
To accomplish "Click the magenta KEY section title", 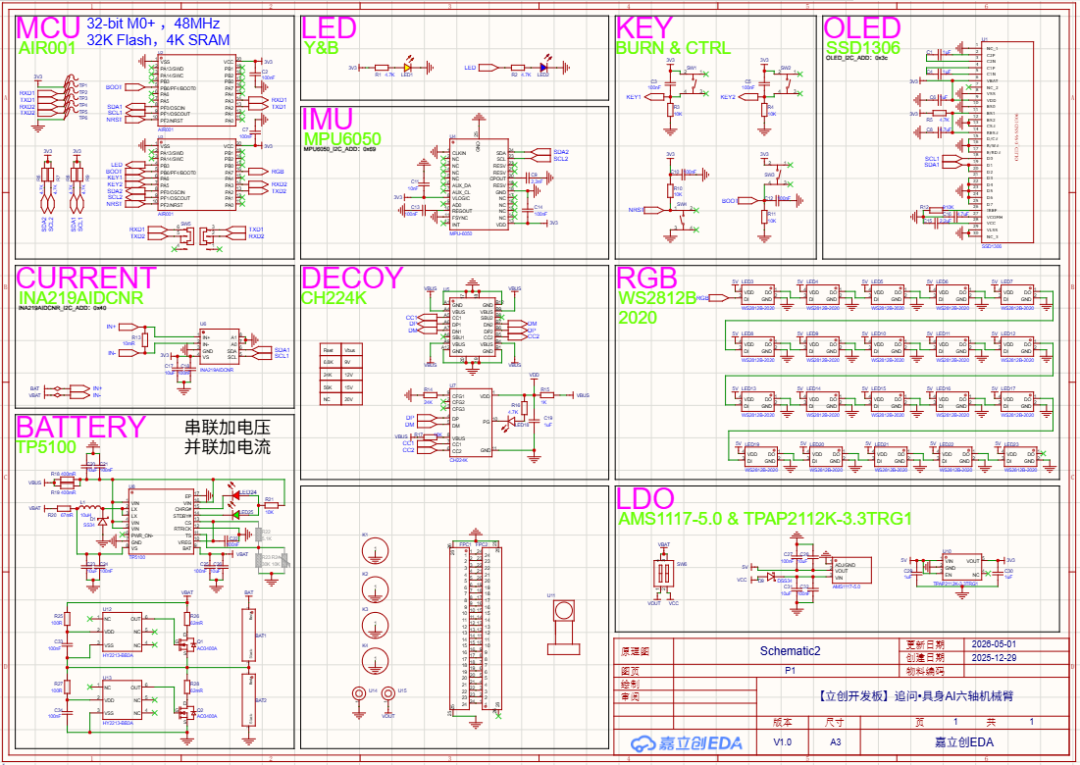I will point(644,28).
